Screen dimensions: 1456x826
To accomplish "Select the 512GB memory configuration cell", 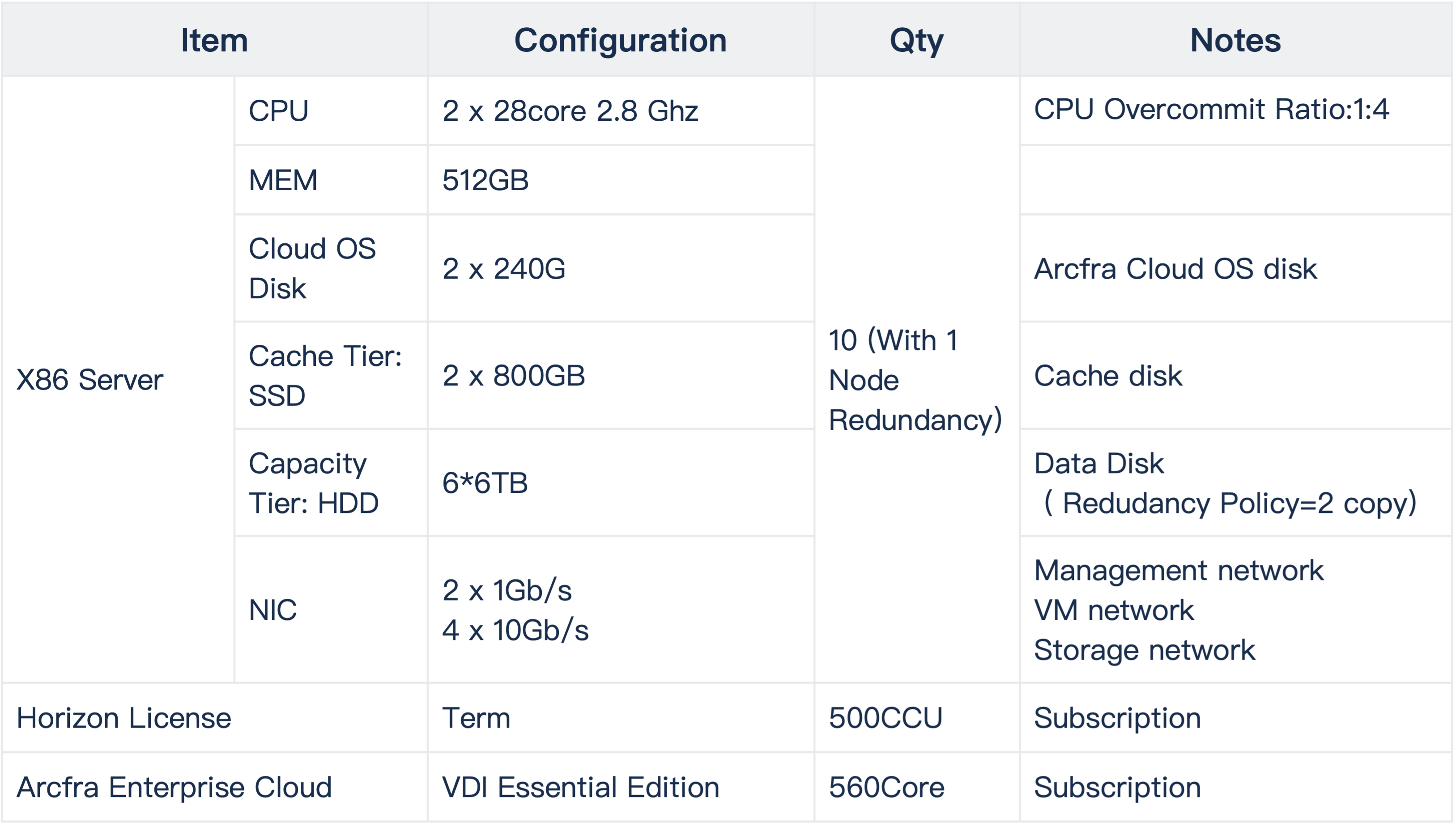I will [621, 180].
